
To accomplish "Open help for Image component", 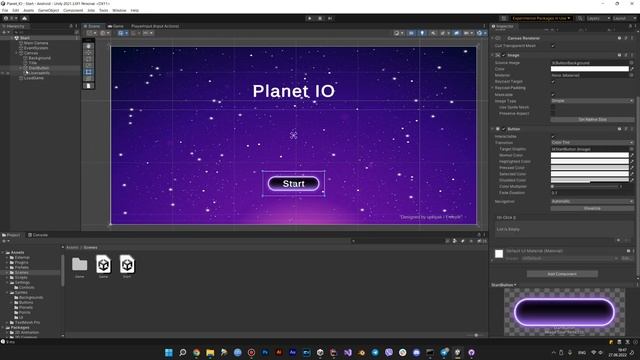I will [620, 55].
